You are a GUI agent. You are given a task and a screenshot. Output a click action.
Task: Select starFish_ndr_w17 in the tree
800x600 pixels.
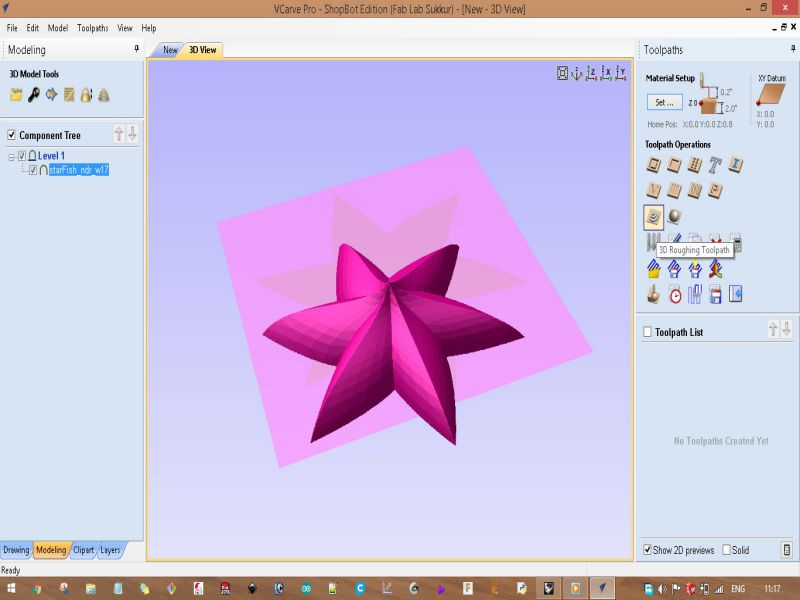coord(79,170)
